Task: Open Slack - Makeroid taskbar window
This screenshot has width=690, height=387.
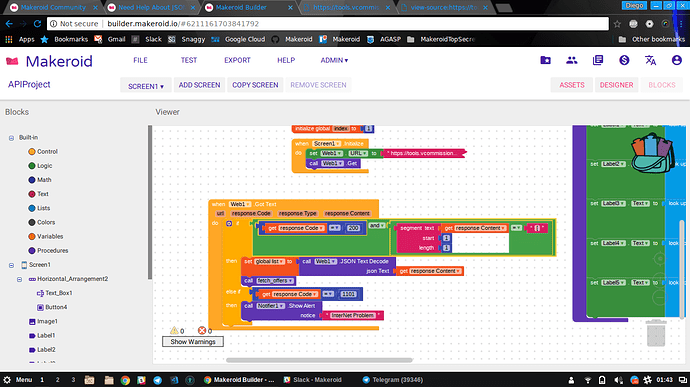Action: (312, 380)
